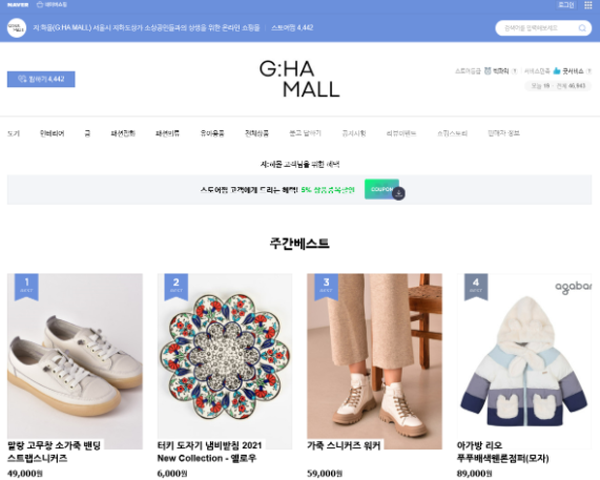Viewport: 600px width, 480px height.
Task: Open the G:HA MALL center logo
Action: 300,79
